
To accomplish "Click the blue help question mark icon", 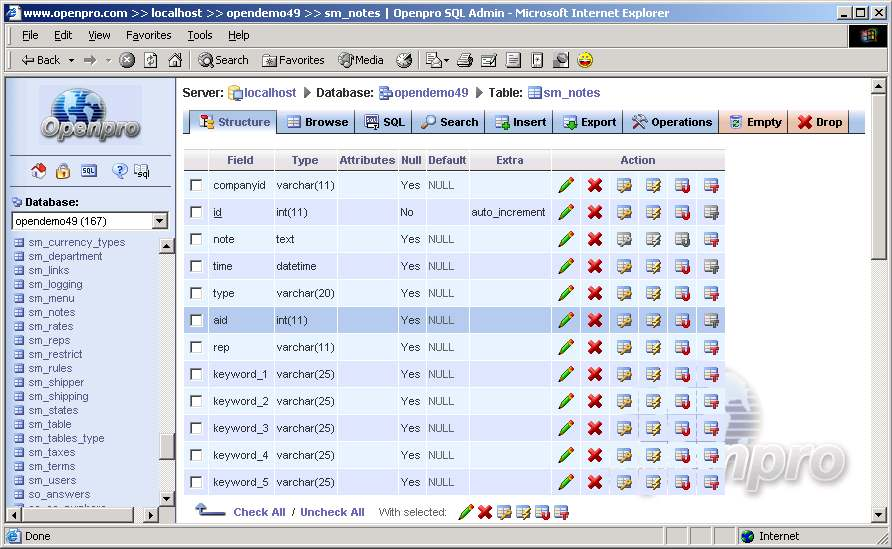I will click(x=119, y=171).
